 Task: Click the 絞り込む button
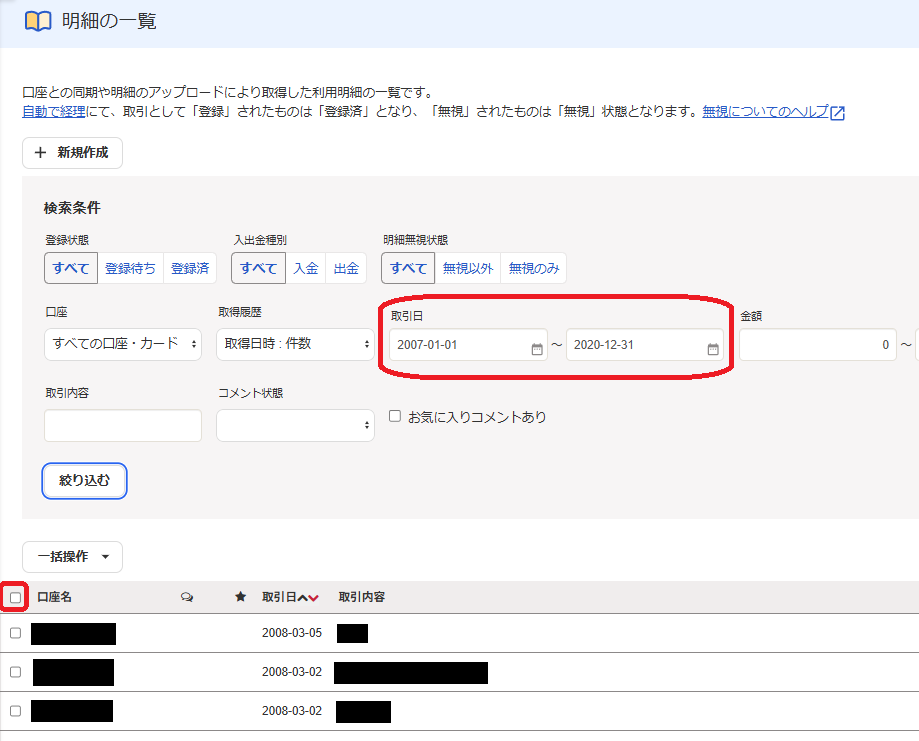click(x=84, y=481)
